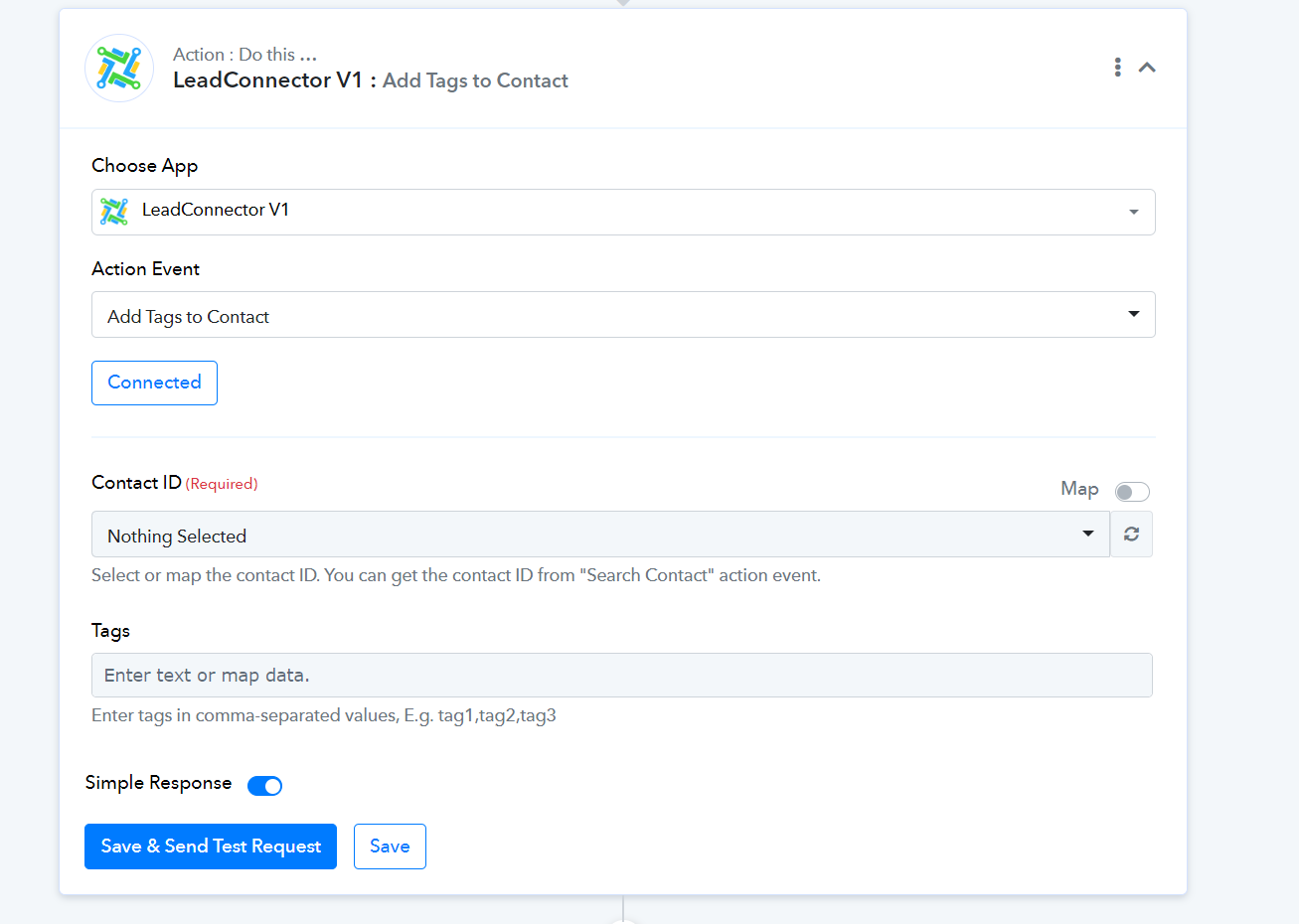Click the Save button
Image resolution: width=1299 pixels, height=924 pixels.
[390, 847]
